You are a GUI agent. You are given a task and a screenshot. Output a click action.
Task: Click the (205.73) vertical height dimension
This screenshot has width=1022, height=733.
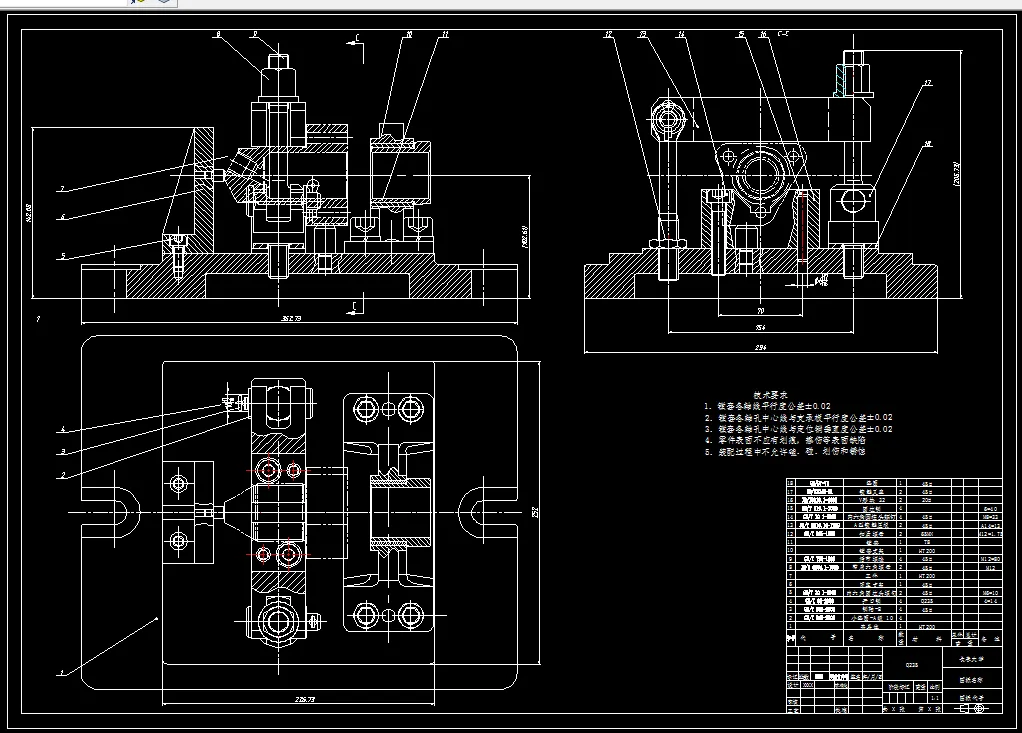(957, 173)
